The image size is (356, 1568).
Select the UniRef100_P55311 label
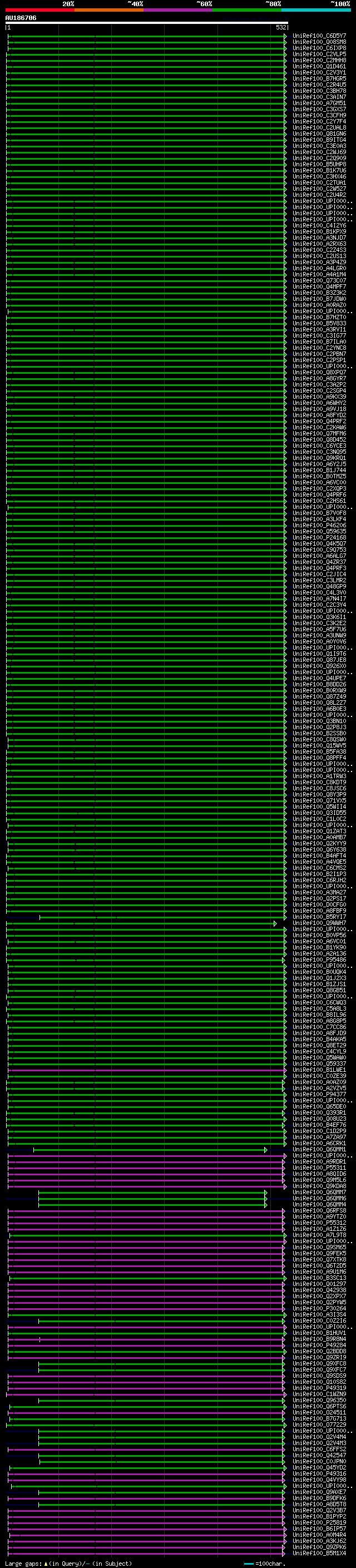click(x=319, y=1168)
